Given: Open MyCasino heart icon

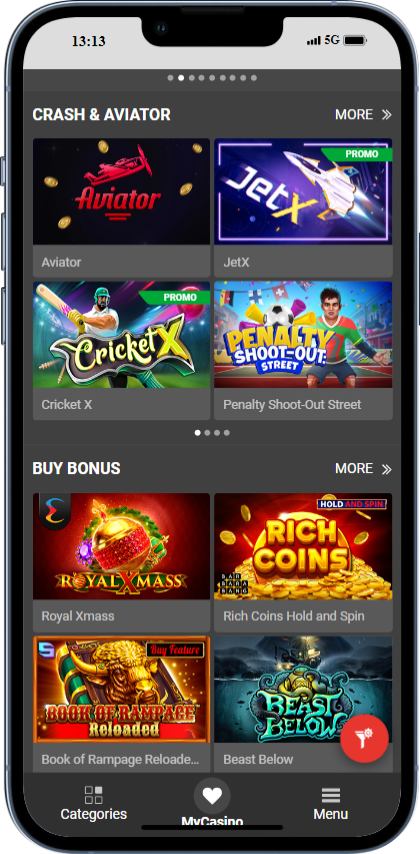Looking at the screenshot, I should [x=212, y=796].
